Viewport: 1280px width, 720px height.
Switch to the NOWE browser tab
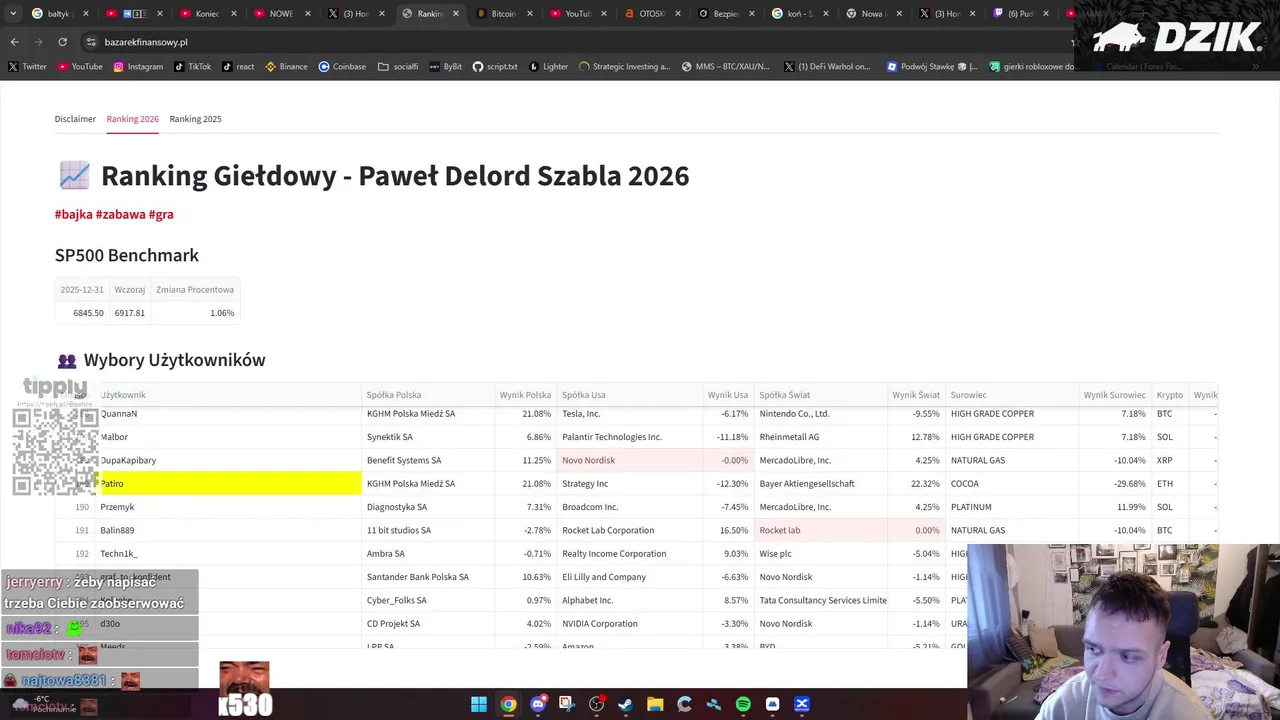tap(281, 14)
